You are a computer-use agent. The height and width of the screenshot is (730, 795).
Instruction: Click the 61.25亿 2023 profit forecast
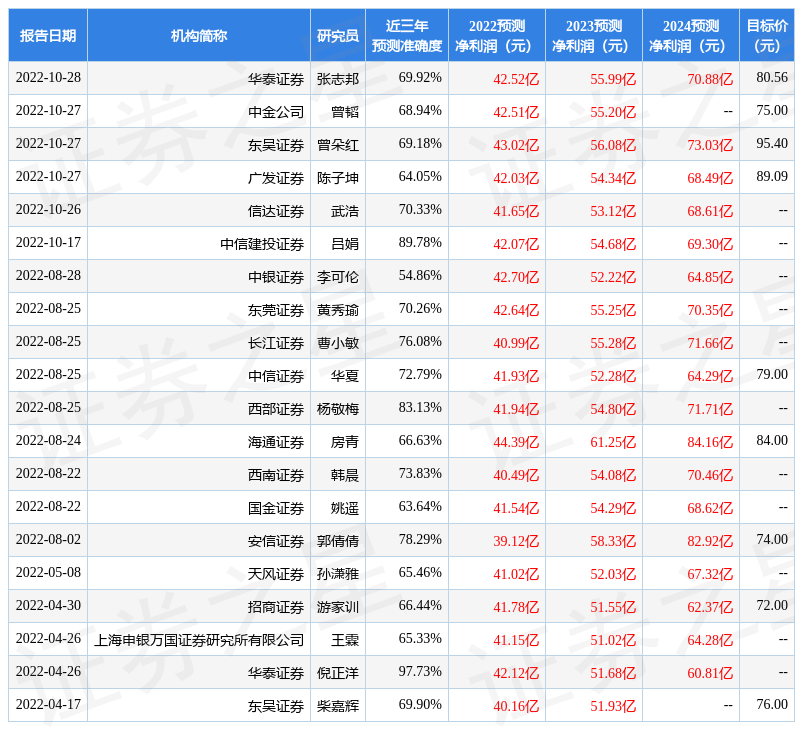pos(612,442)
